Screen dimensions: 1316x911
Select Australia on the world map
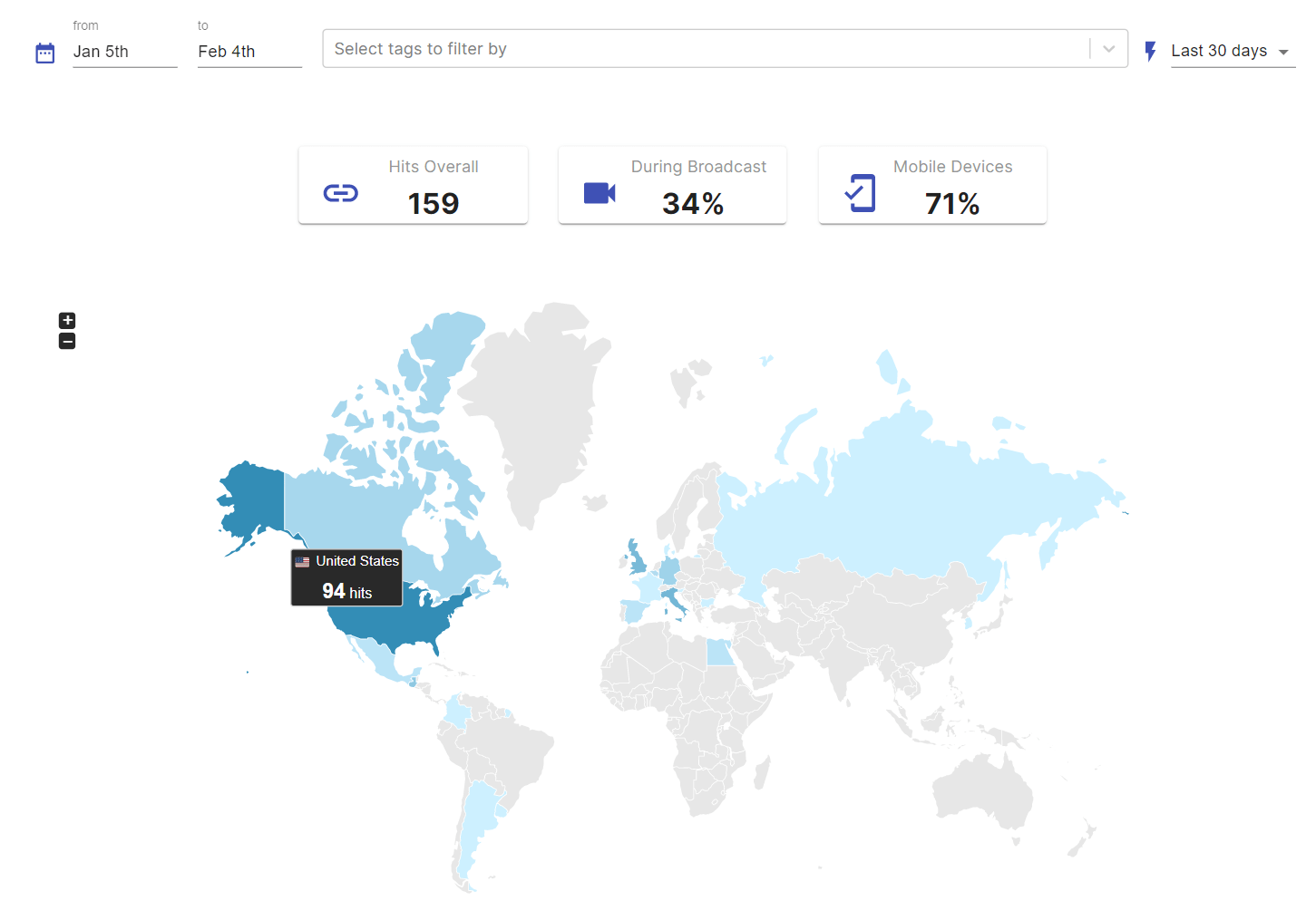tap(984, 790)
